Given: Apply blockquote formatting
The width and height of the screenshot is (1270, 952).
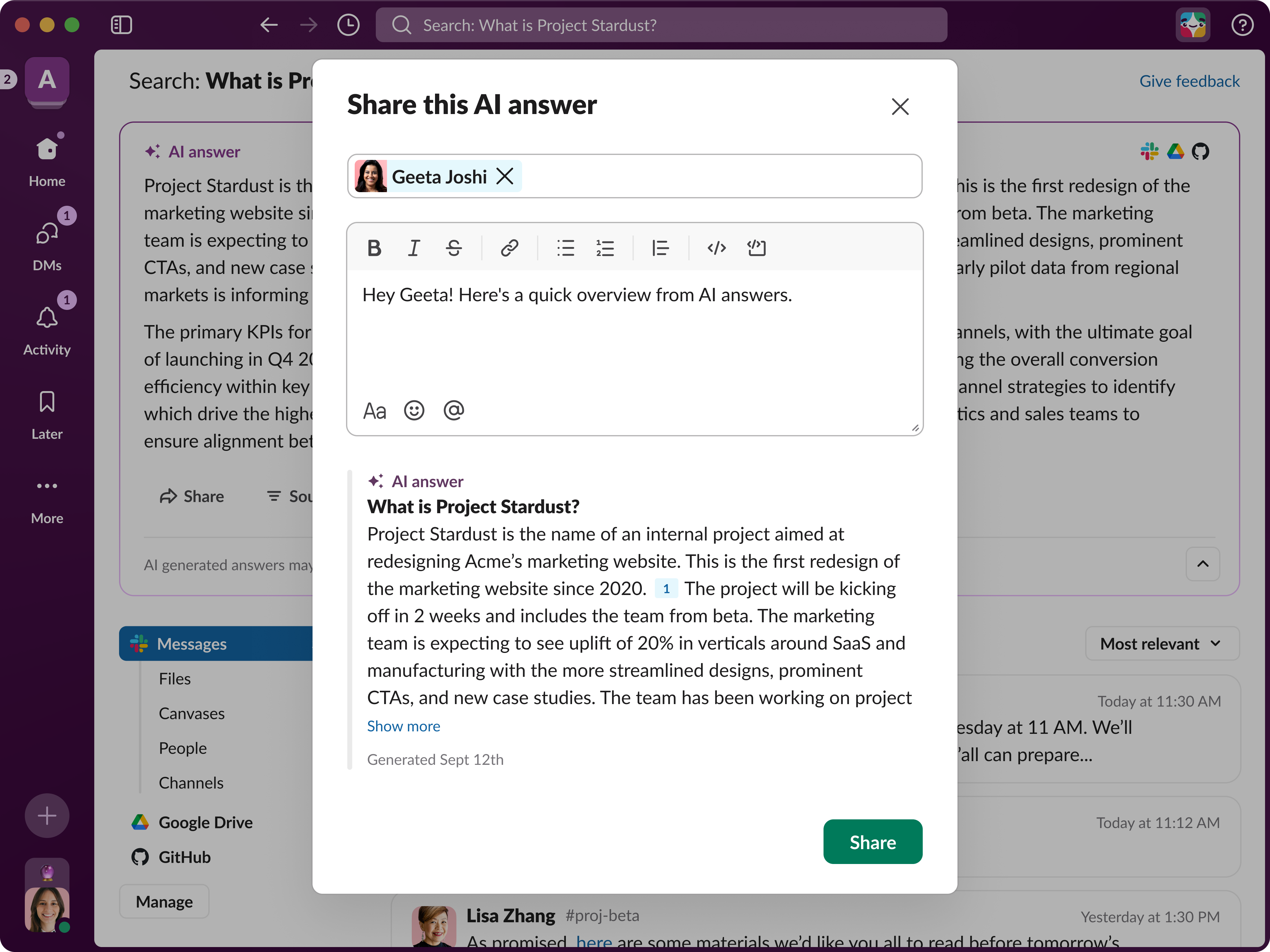Looking at the screenshot, I should tap(660, 248).
